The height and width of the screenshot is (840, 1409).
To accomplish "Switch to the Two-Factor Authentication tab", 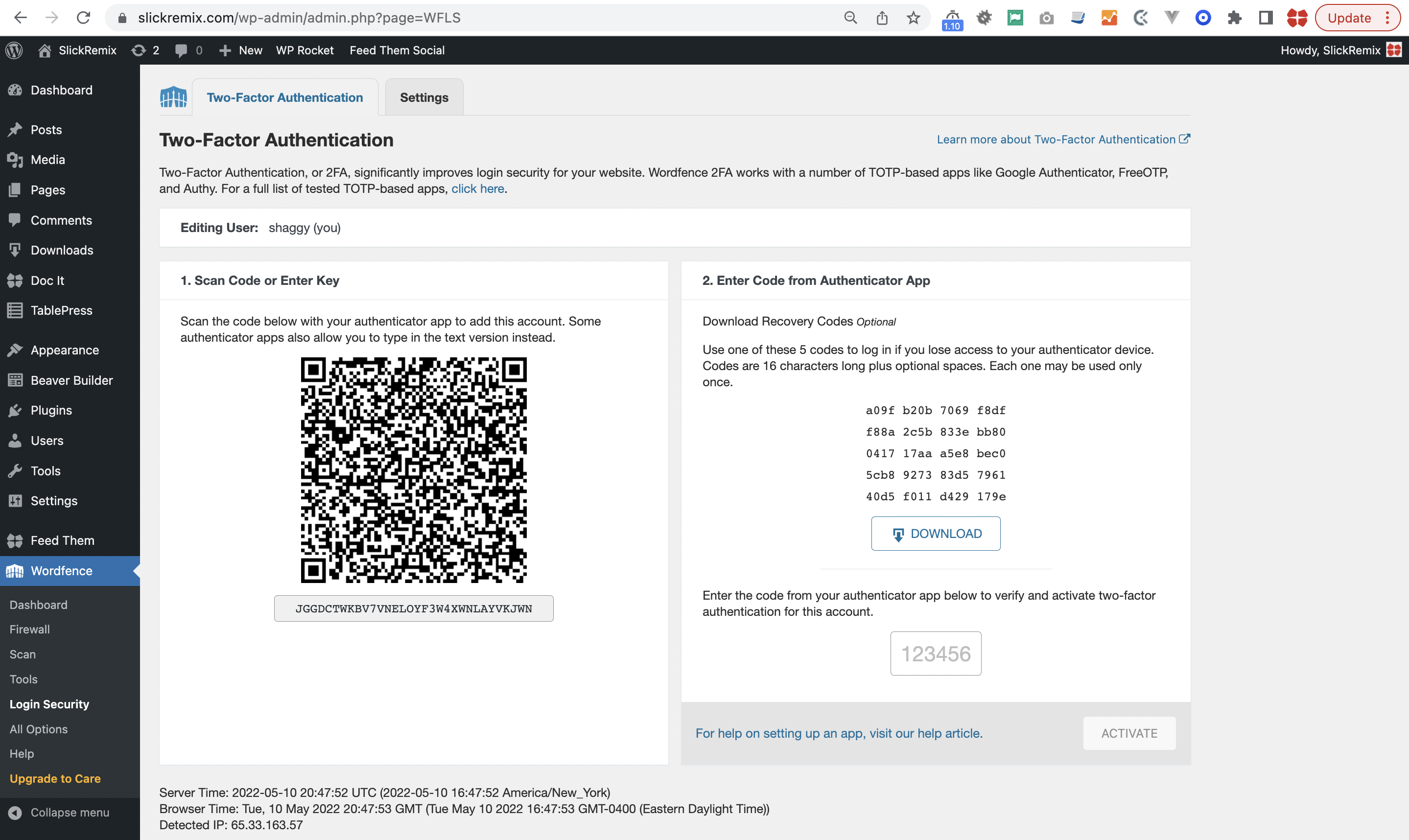I will point(285,97).
